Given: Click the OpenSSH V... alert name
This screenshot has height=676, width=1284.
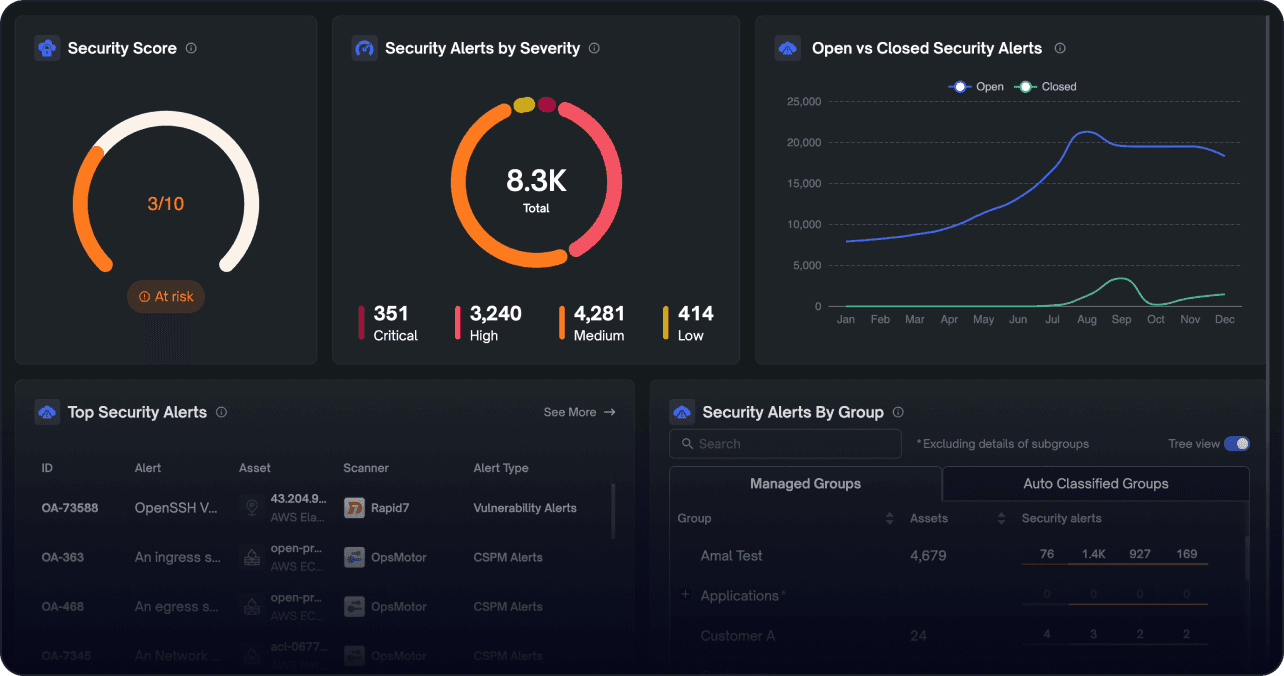Looking at the screenshot, I should tap(176, 508).
